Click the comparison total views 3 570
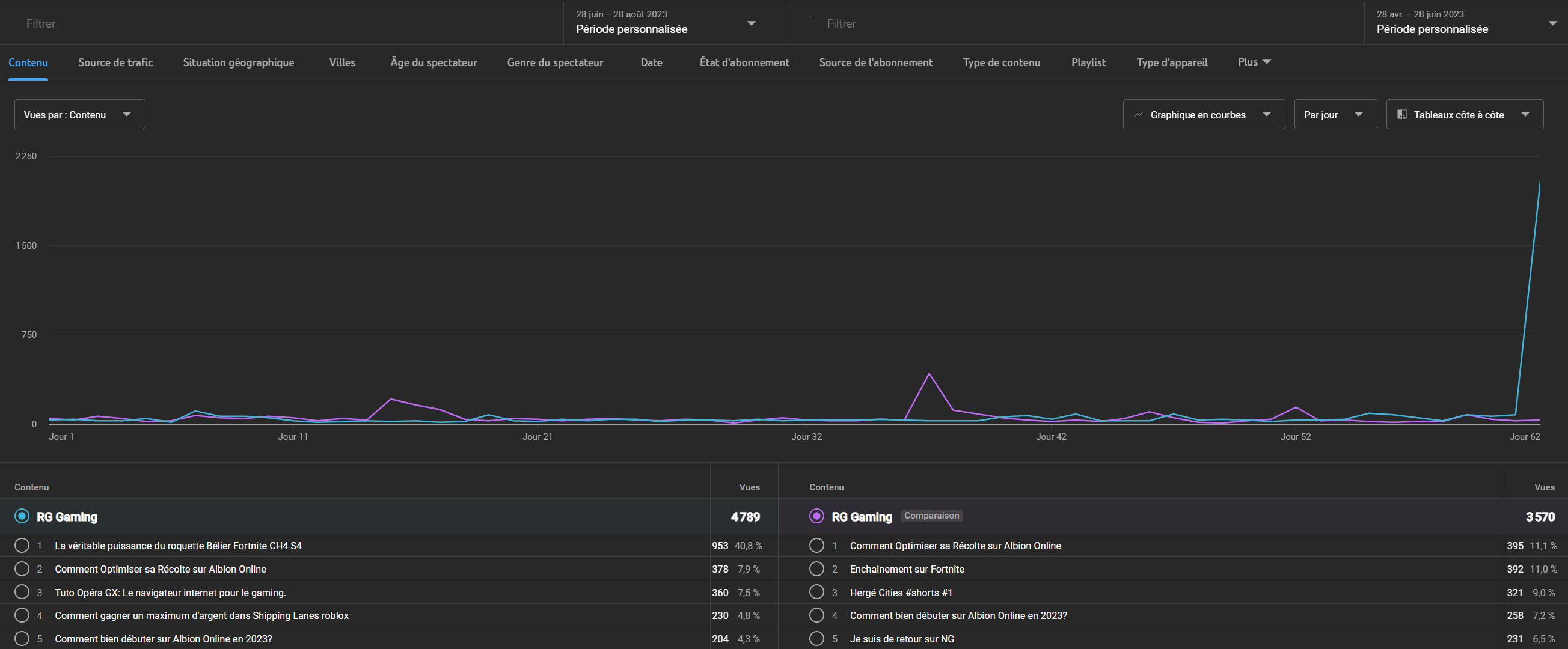The height and width of the screenshot is (649, 1568). (1540, 516)
